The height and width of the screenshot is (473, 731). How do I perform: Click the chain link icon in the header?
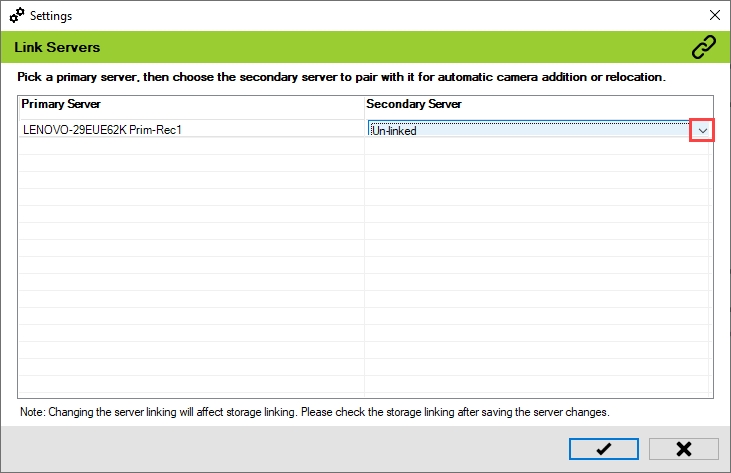click(x=704, y=47)
